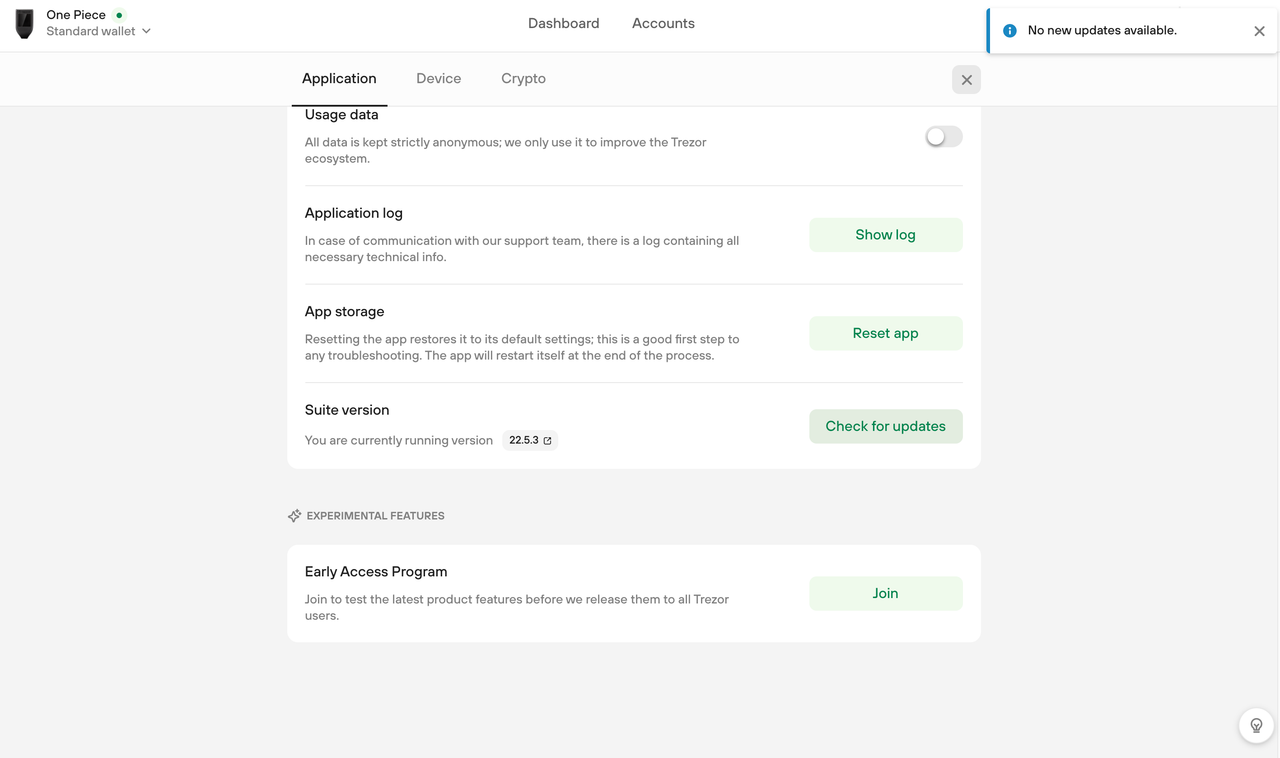
Task: Click the blue info notification icon
Action: pos(1009,31)
